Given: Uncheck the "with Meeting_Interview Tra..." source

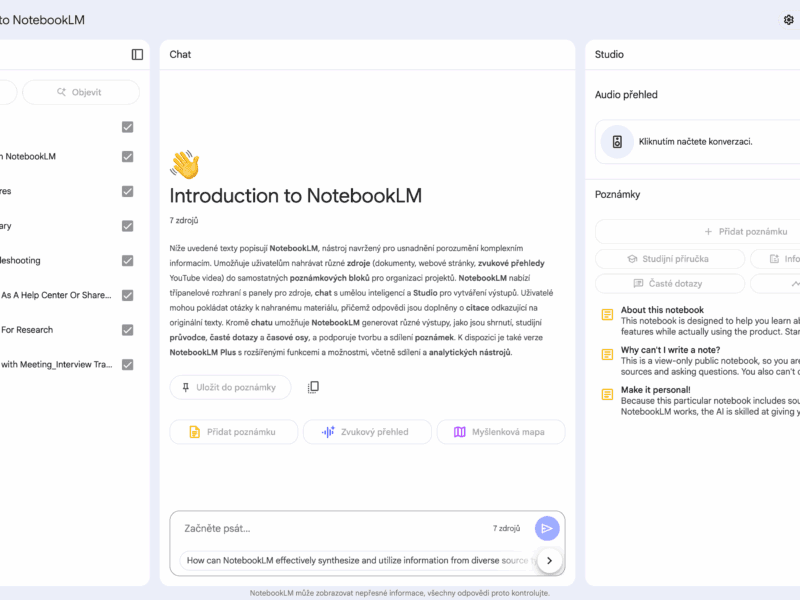Looking at the screenshot, I should (128, 365).
